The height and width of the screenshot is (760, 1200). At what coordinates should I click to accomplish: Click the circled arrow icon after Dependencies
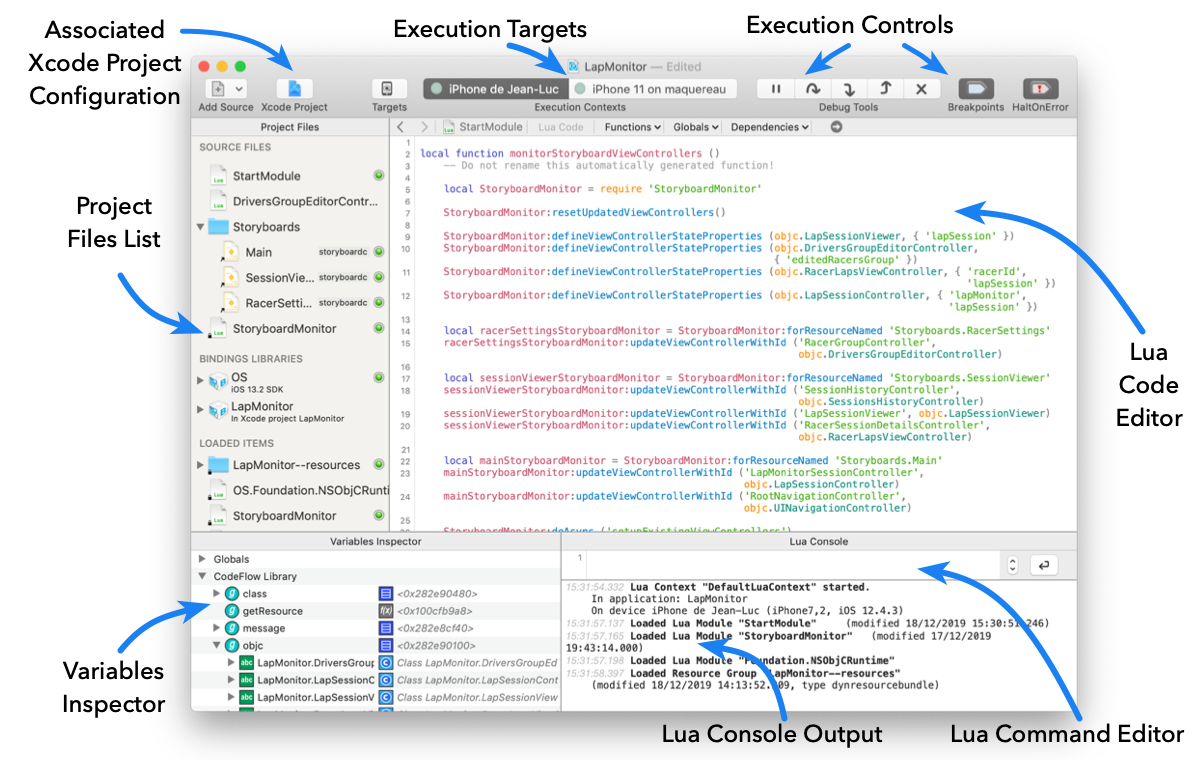837,127
